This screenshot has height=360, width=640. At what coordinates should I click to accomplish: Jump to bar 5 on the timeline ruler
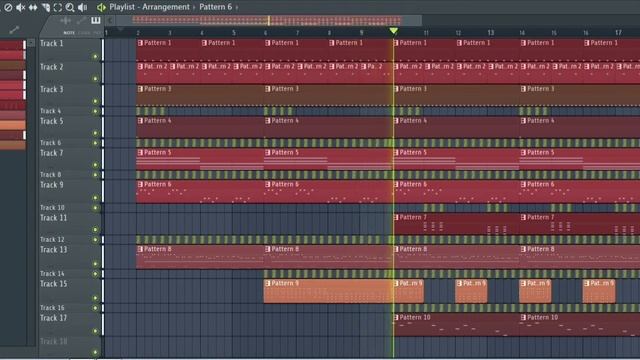click(x=234, y=33)
